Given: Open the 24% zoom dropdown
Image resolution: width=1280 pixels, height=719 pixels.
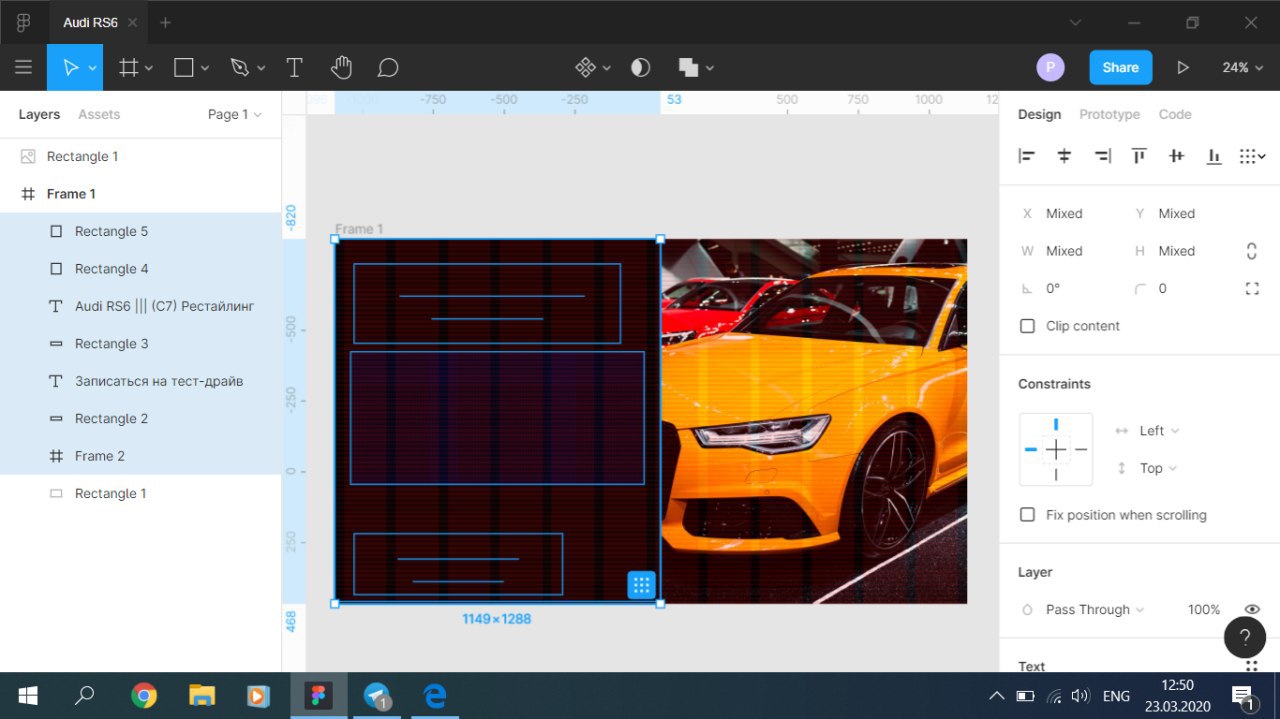Looking at the screenshot, I should tap(1241, 67).
